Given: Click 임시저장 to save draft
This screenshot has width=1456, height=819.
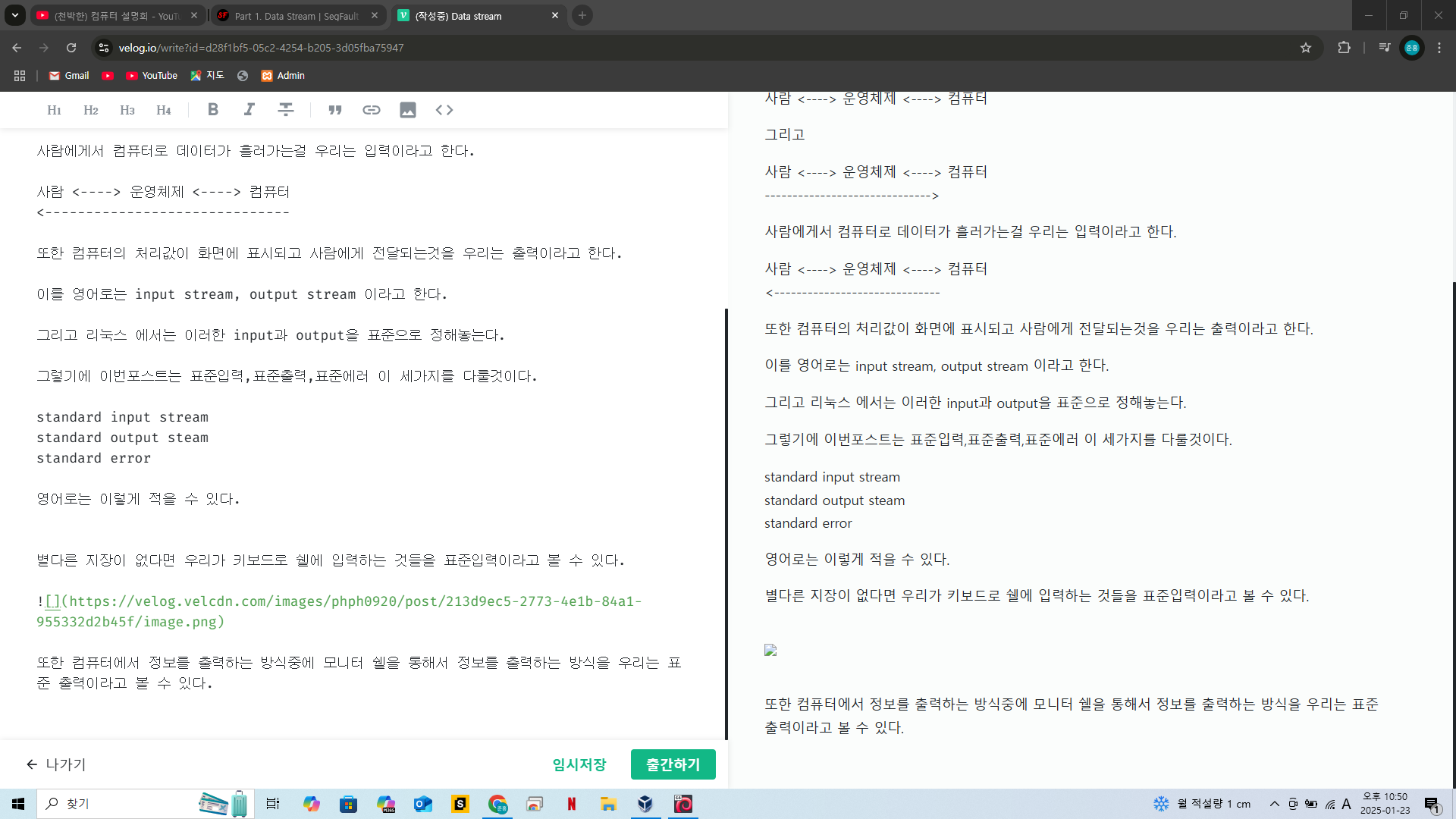Looking at the screenshot, I should [x=579, y=764].
